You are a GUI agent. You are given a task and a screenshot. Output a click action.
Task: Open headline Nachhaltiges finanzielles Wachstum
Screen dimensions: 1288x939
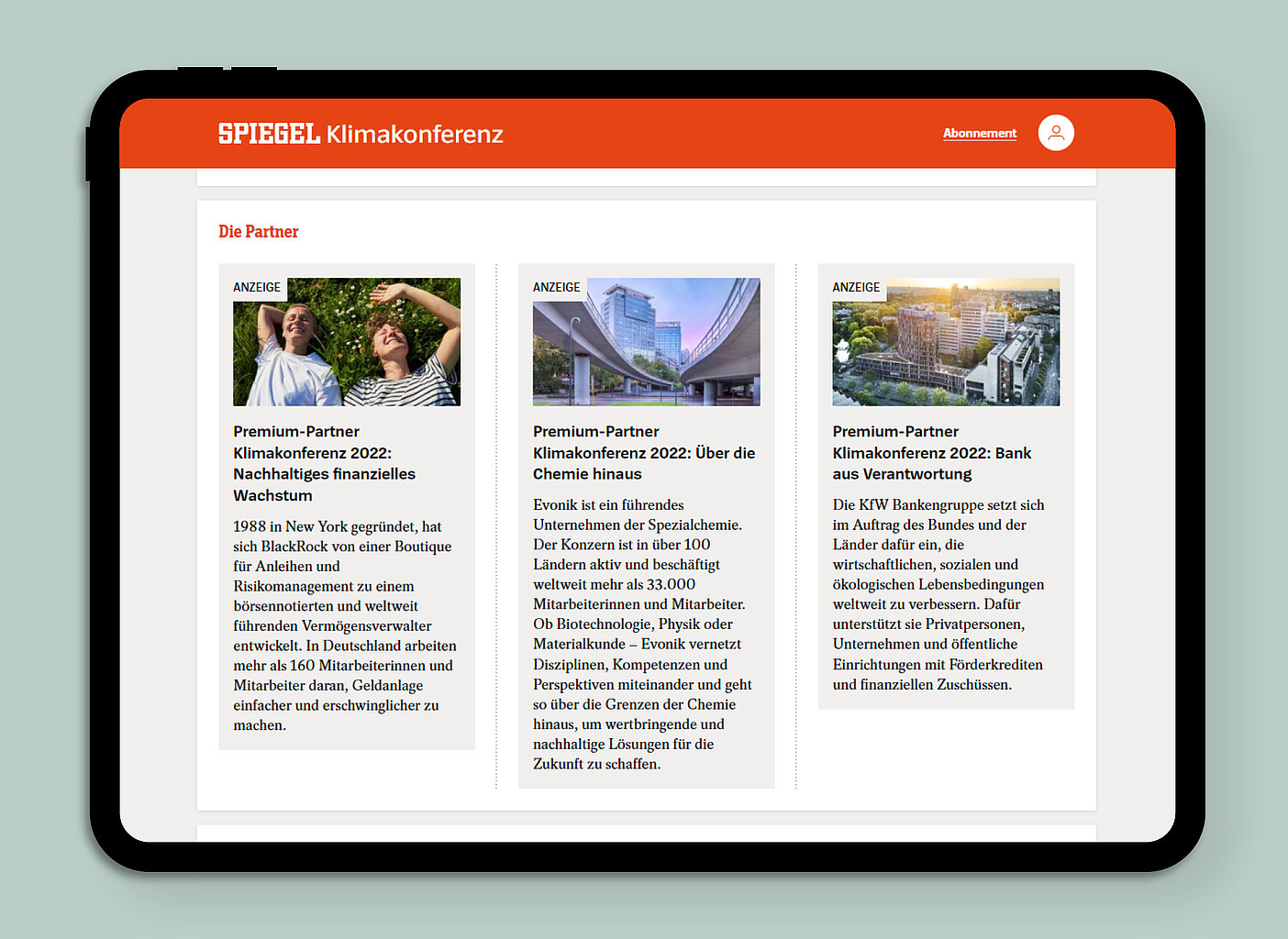tap(324, 463)
